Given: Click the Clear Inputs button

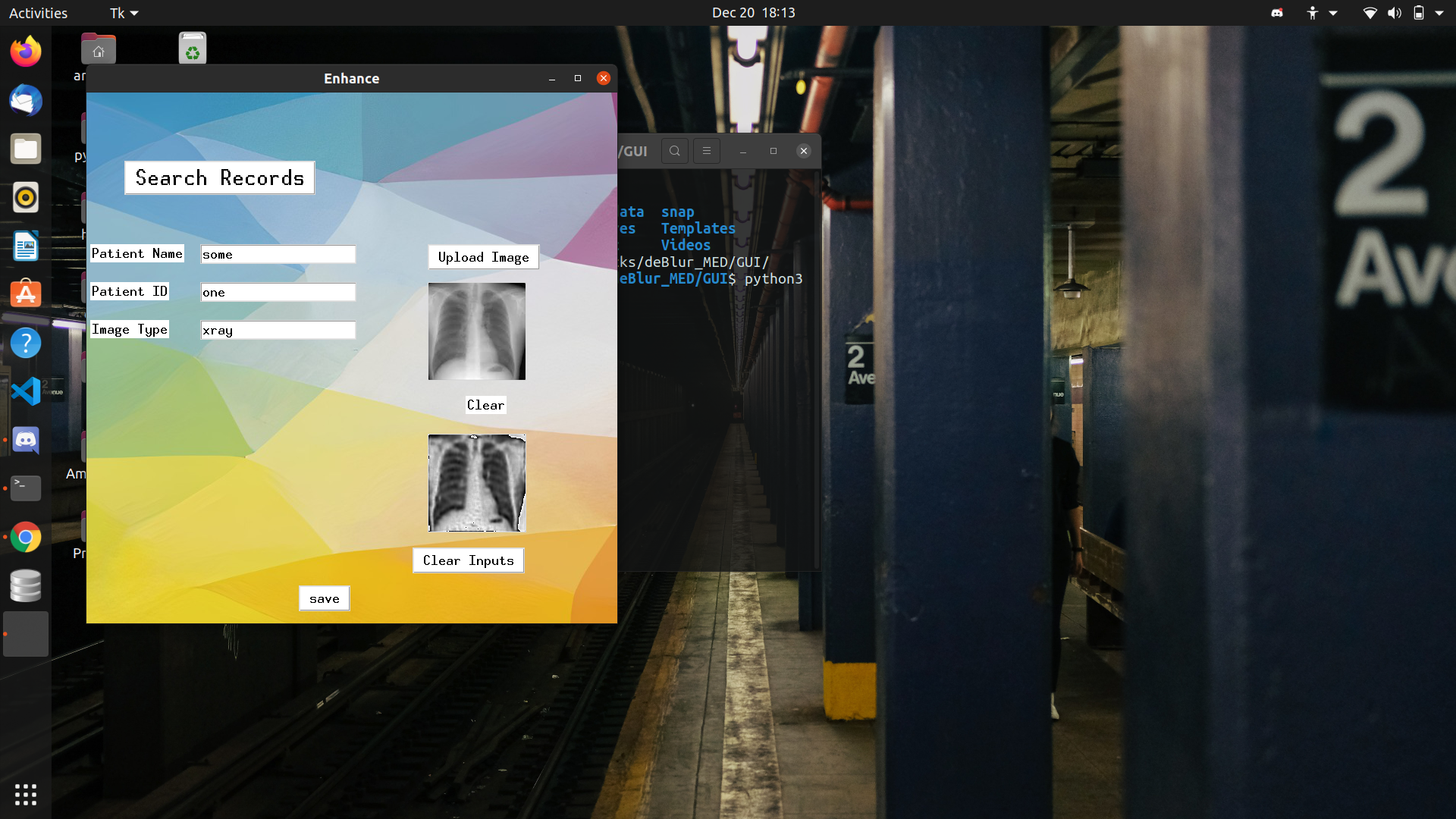Looking at the screenshot, I should click(468, 560).
